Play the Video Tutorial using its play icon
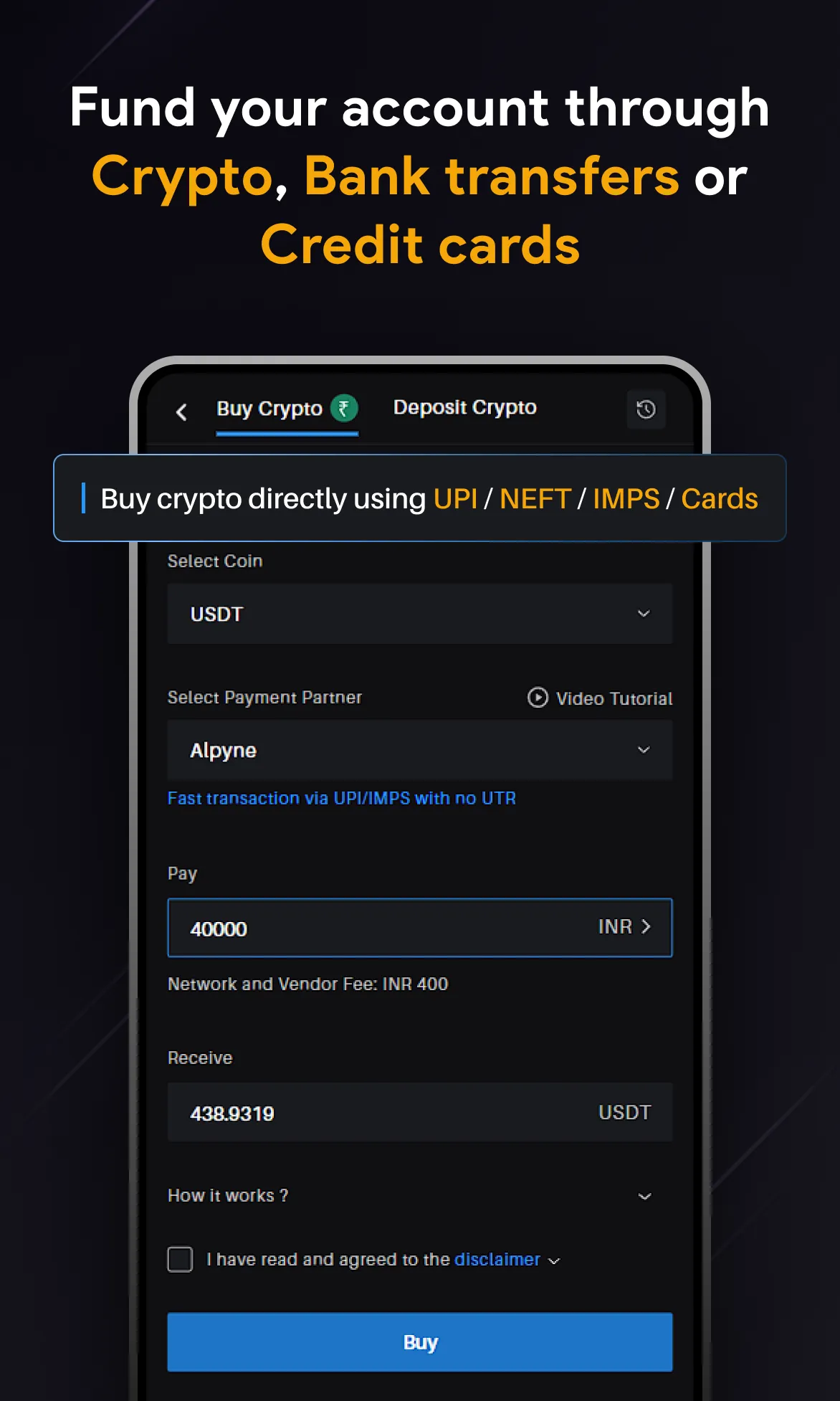840x1401 pixels. [538, 698]
